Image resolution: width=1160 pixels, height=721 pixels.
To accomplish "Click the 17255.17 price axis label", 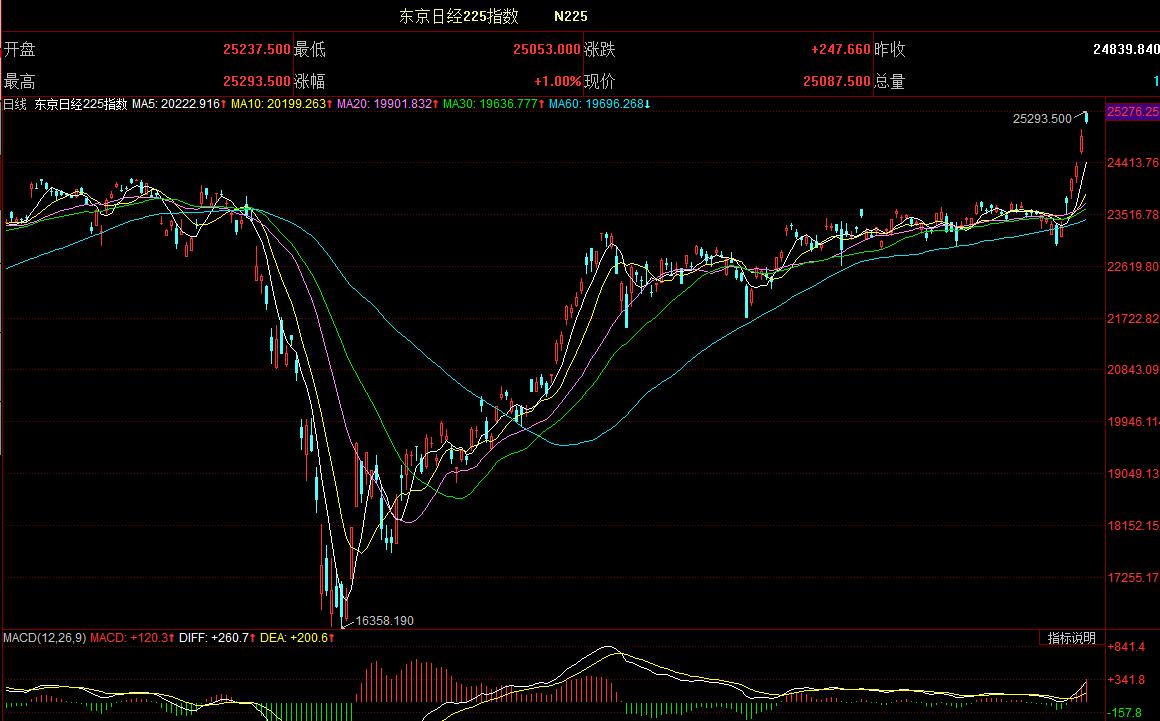I will pyautogui.click(x=1133, y=577).
